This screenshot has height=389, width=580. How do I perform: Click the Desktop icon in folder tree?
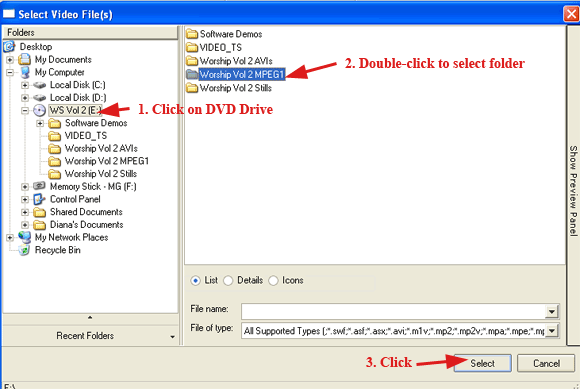(x=9, y=47)
